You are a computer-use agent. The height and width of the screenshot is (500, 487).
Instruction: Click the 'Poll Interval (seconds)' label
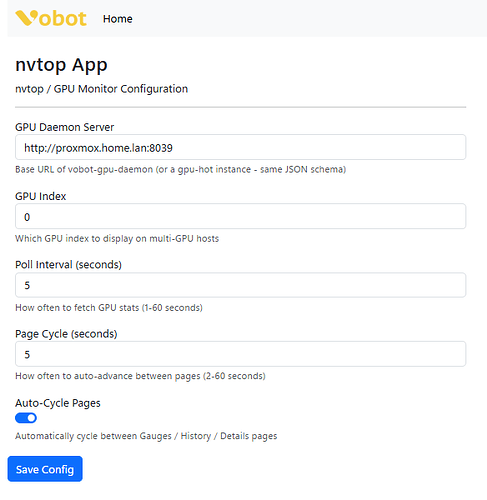click(68, 265)
